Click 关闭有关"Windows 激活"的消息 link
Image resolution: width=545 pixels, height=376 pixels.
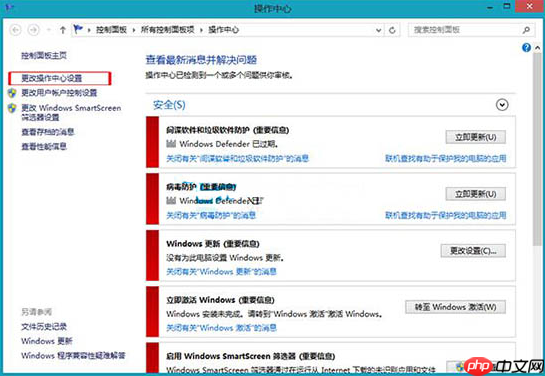tap(221, 328)
